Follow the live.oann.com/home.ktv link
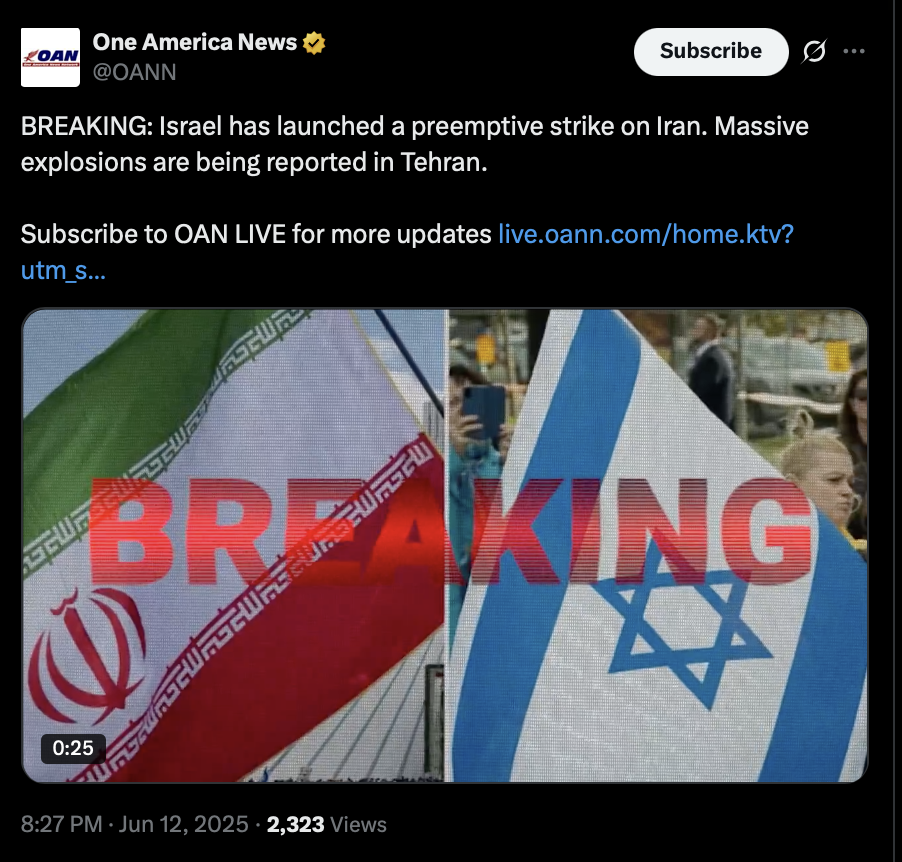Screen dimensions: 902x862 645,234
